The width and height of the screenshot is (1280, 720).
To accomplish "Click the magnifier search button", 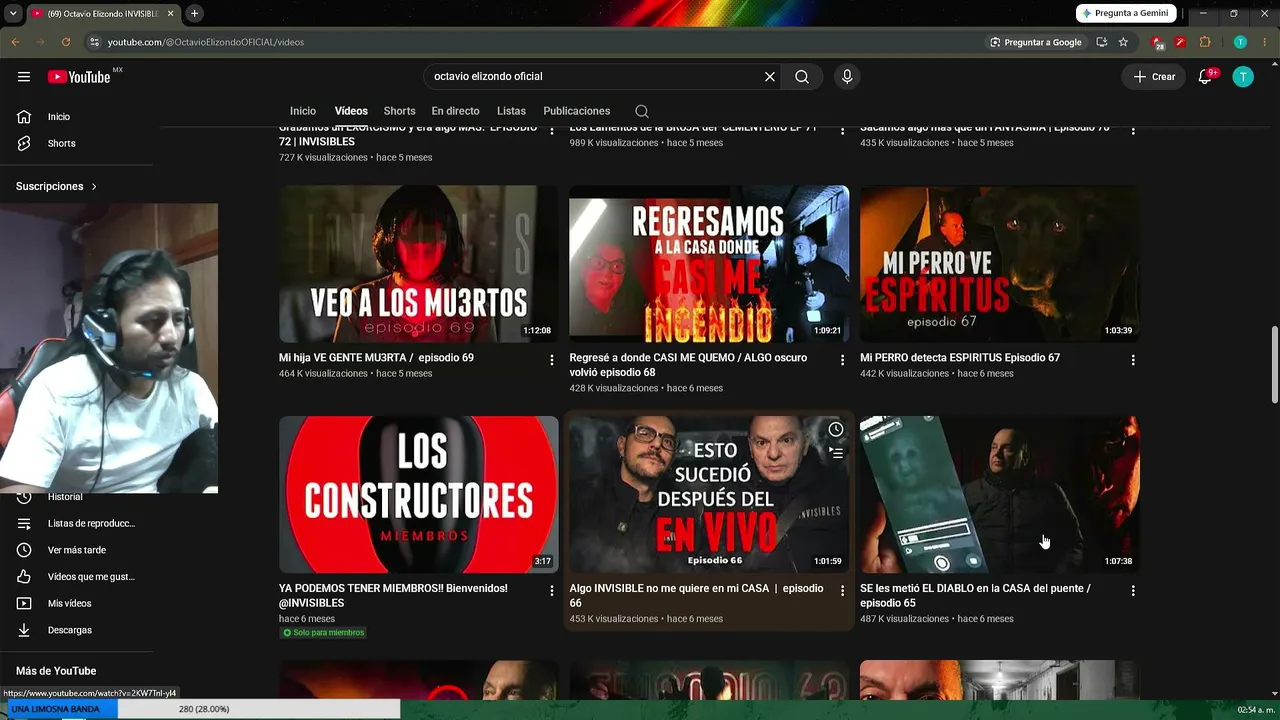I will coord(802,77).
